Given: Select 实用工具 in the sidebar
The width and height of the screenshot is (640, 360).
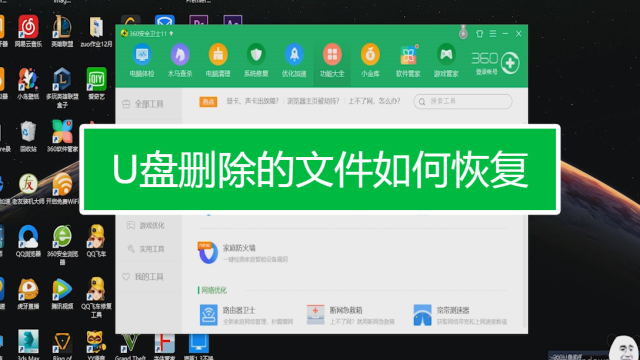Looking at the screenshot, I should (x=146, y=249).
